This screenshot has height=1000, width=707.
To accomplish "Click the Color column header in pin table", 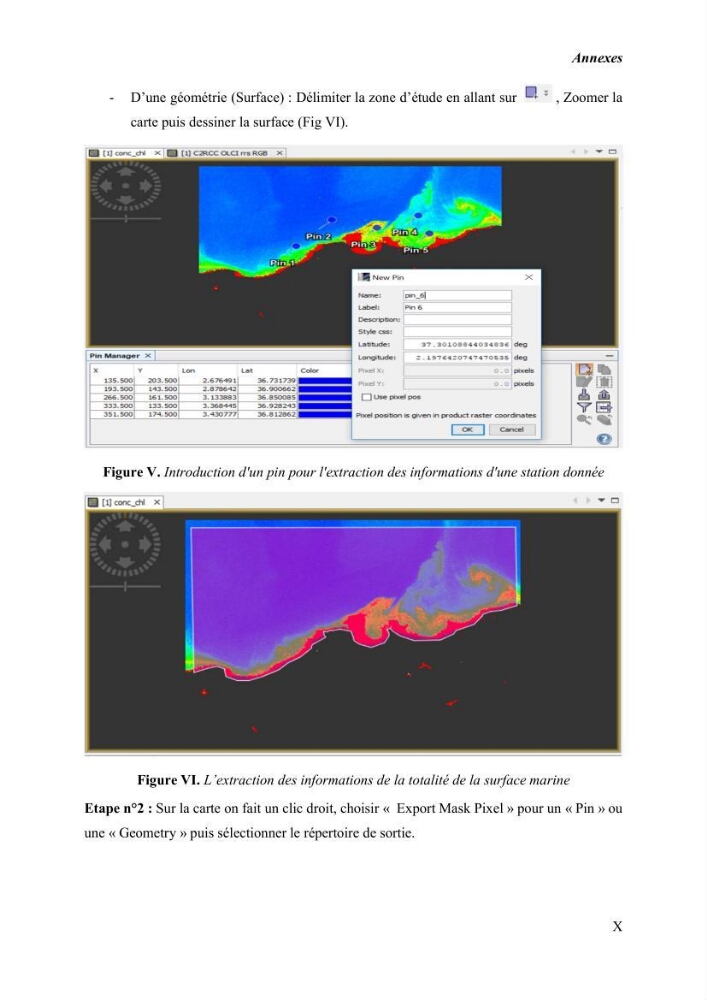I will (324, 370).
